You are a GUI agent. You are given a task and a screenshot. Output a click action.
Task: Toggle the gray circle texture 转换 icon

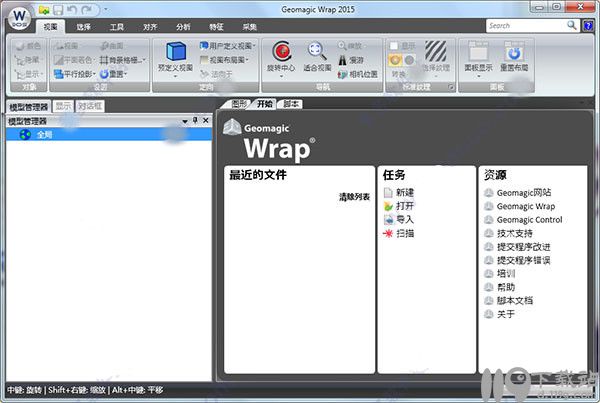tap(409, 60)
